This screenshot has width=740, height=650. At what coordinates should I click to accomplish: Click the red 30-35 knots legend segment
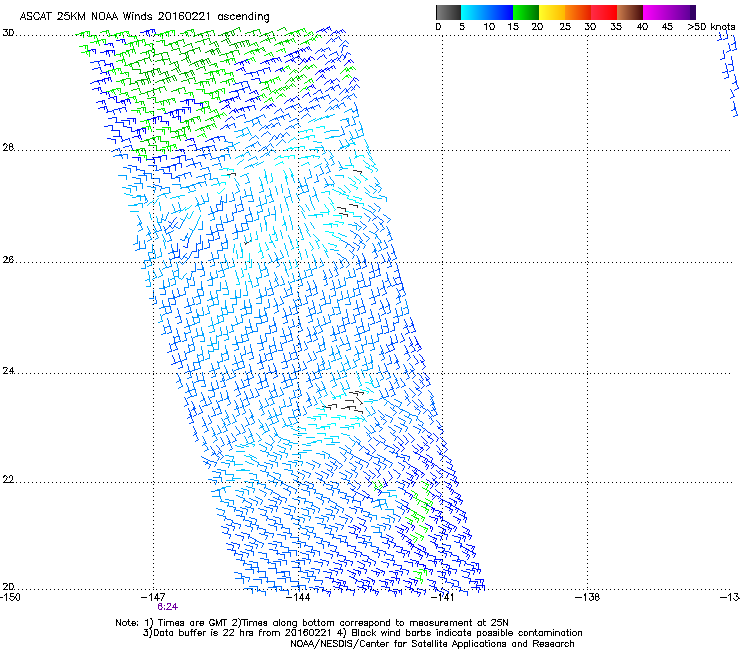tap(604, 12)
